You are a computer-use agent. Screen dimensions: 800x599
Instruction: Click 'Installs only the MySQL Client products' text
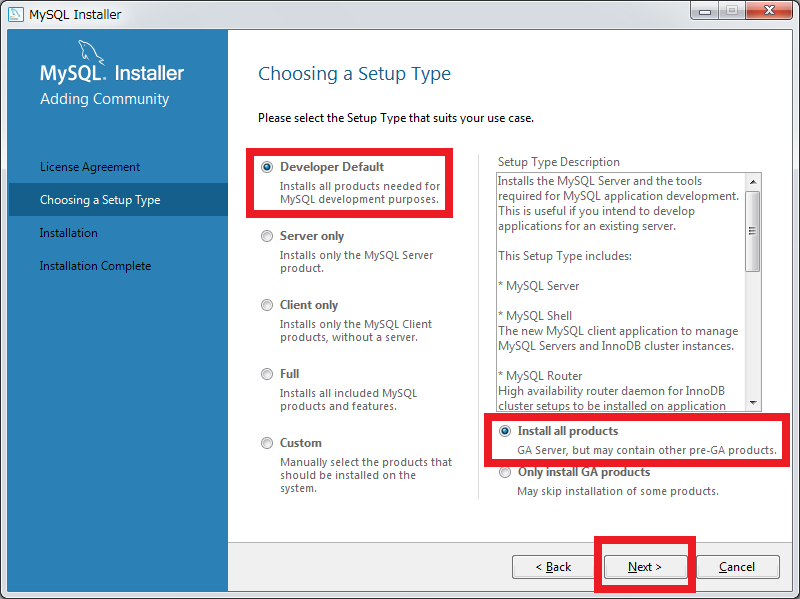[x=356, y=331]
